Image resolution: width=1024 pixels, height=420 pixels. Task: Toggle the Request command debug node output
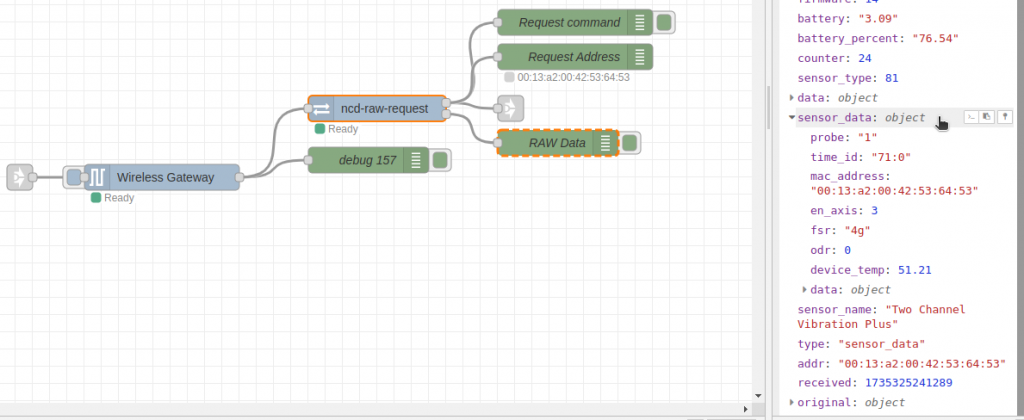[664, 23]
